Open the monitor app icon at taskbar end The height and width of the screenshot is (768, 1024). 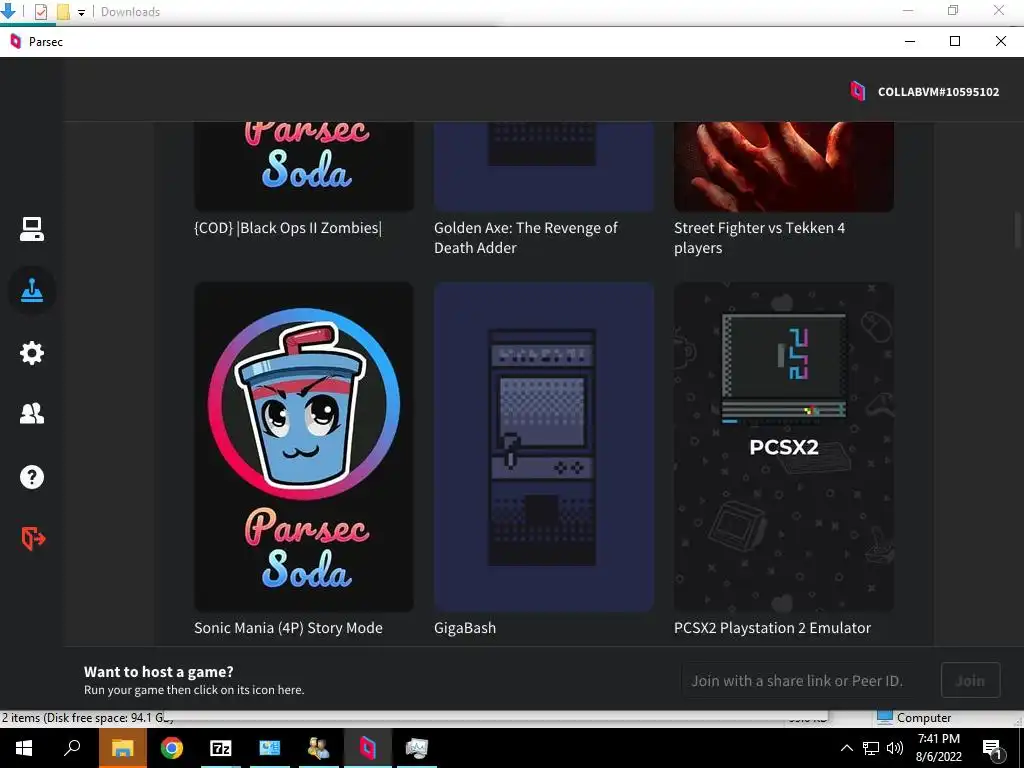[417, 748]
